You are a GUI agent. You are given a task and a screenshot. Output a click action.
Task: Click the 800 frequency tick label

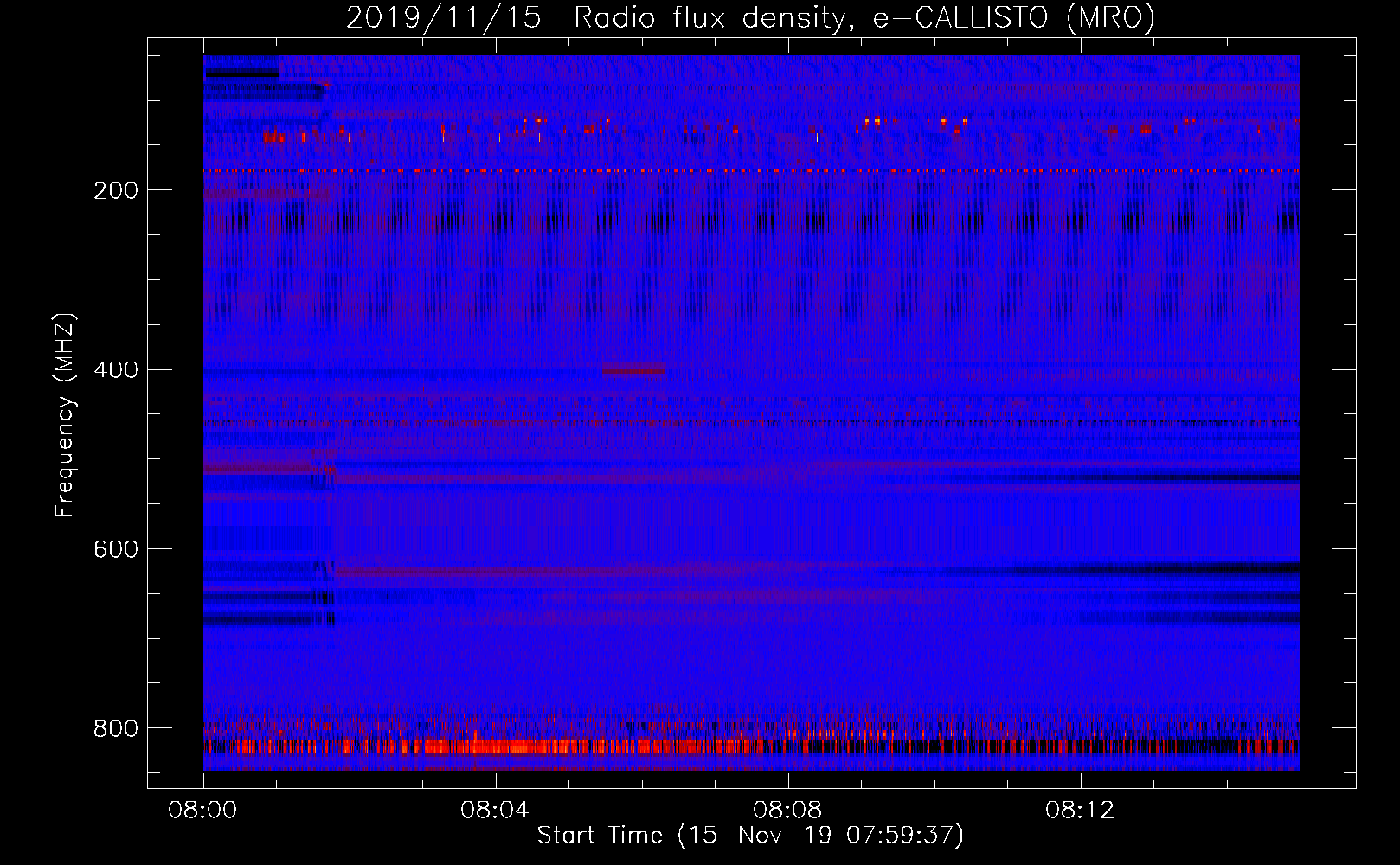[x=116, y=728]
